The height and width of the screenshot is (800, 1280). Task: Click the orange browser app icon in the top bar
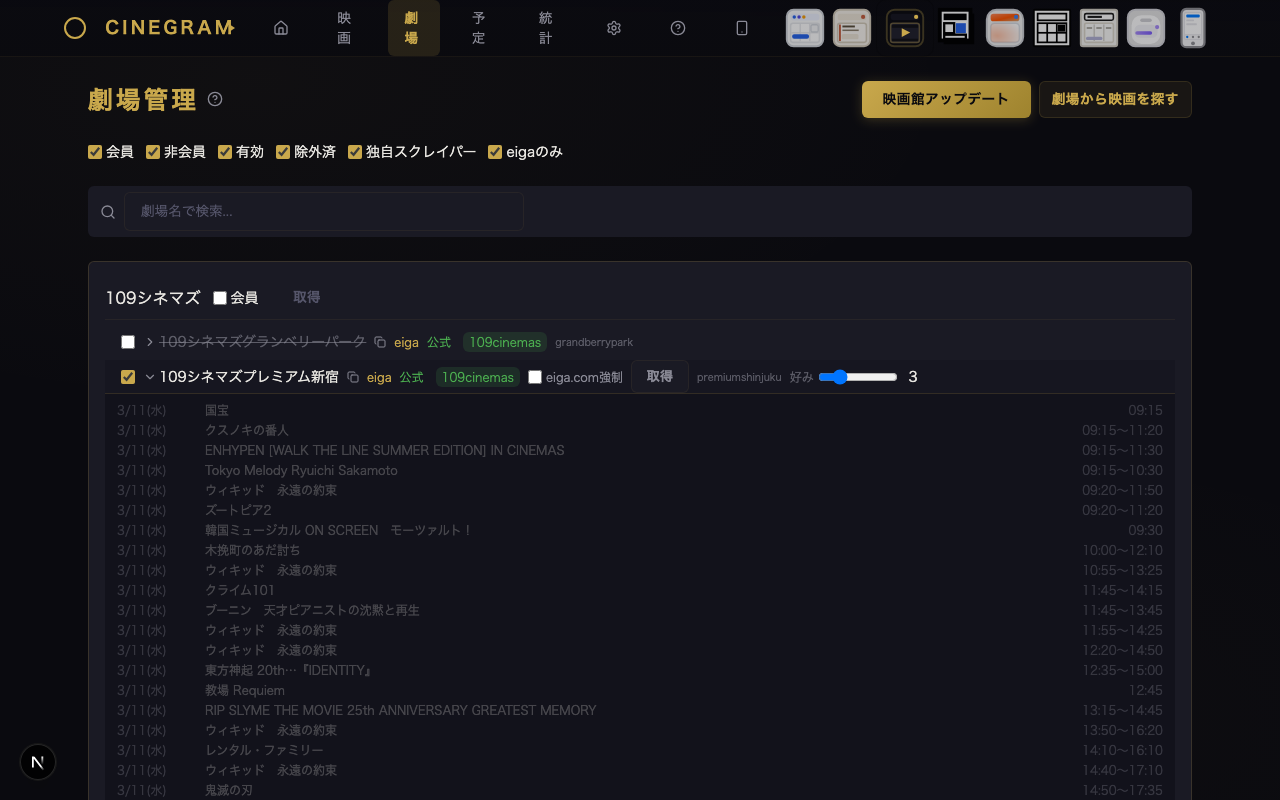(x=1004, y=28)
